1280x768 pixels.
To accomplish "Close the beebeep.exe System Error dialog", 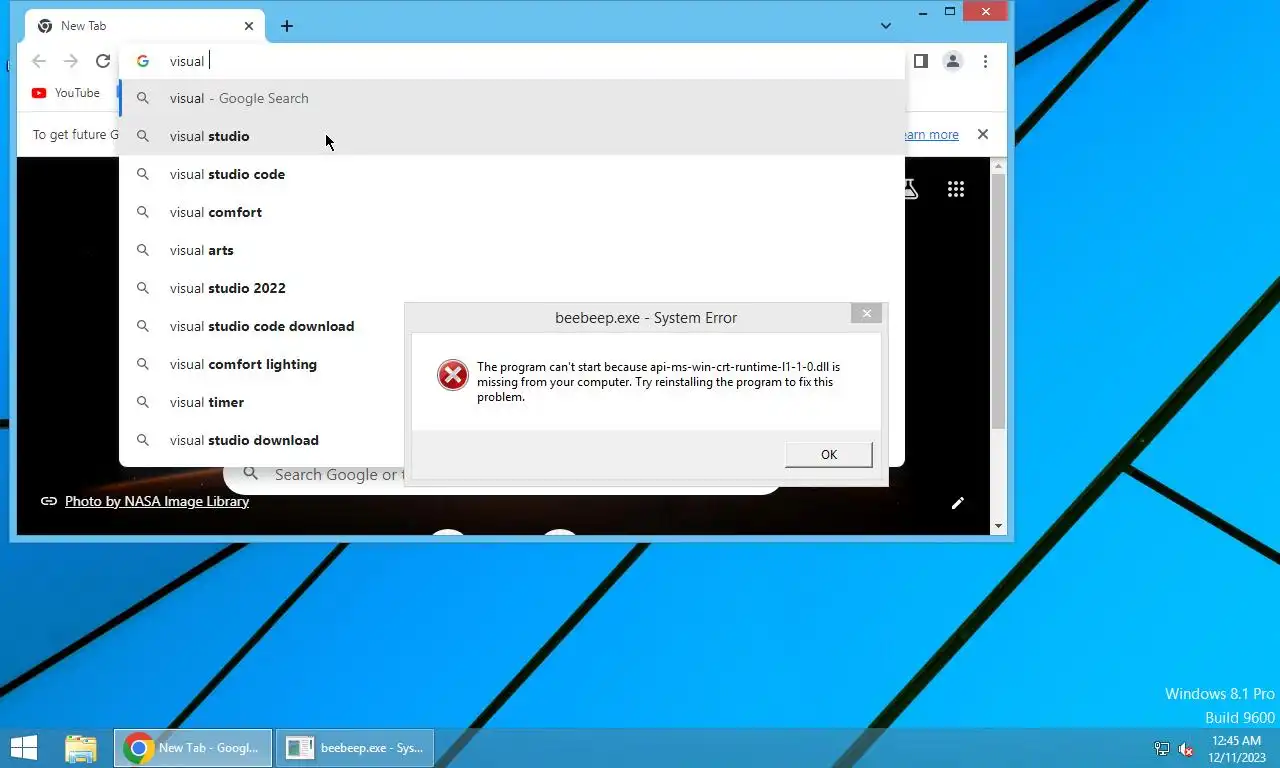I will click(867, 314).
